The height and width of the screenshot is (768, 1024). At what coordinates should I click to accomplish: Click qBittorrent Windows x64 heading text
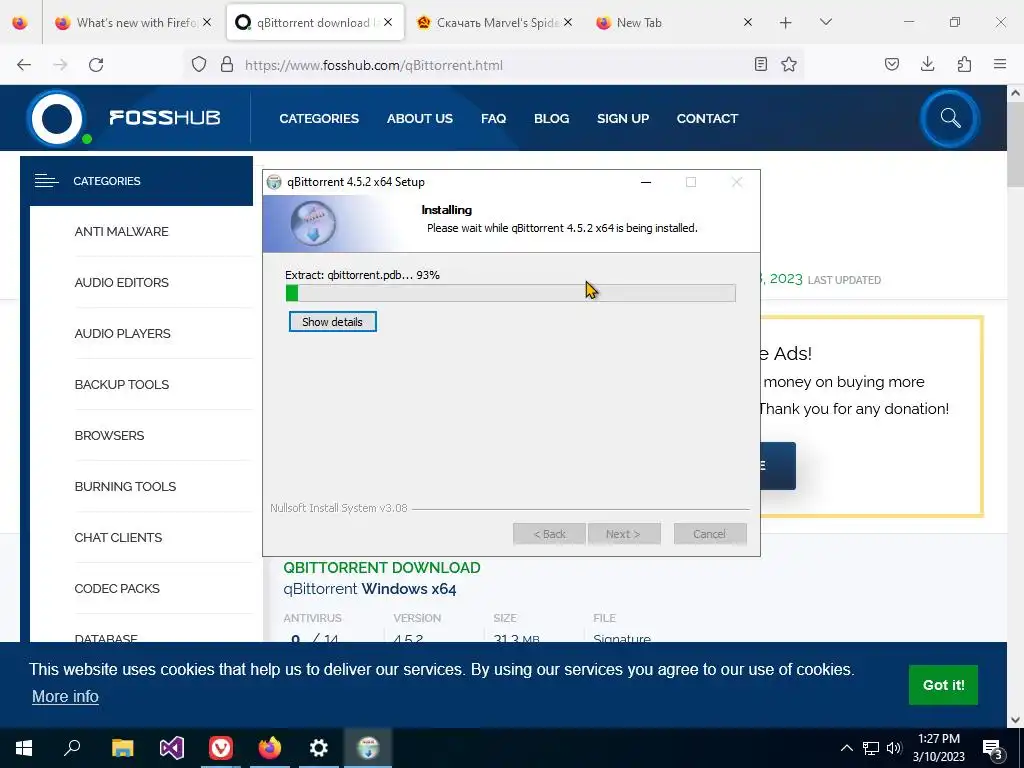tap(370, 589)
